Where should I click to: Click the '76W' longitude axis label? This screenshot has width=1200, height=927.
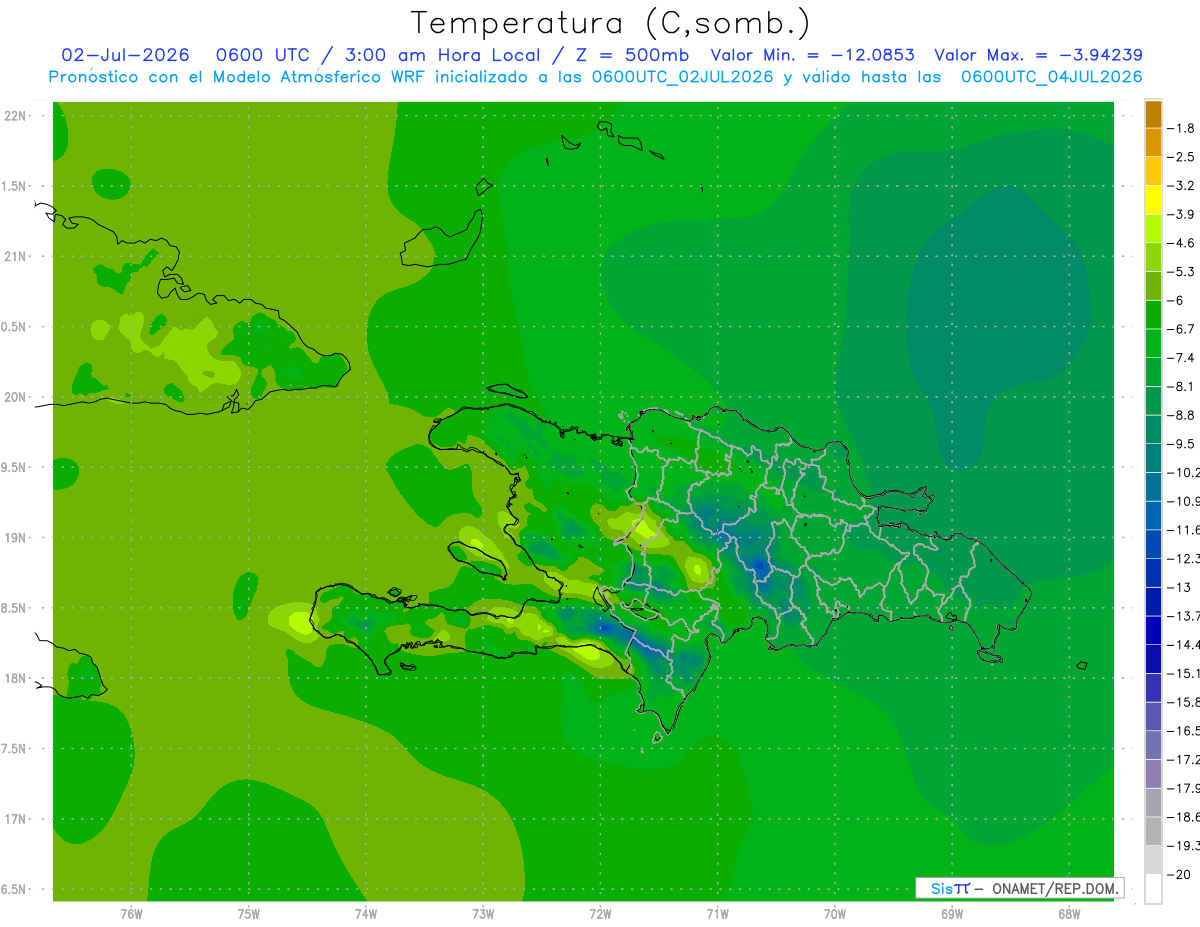tap(131, 914)
